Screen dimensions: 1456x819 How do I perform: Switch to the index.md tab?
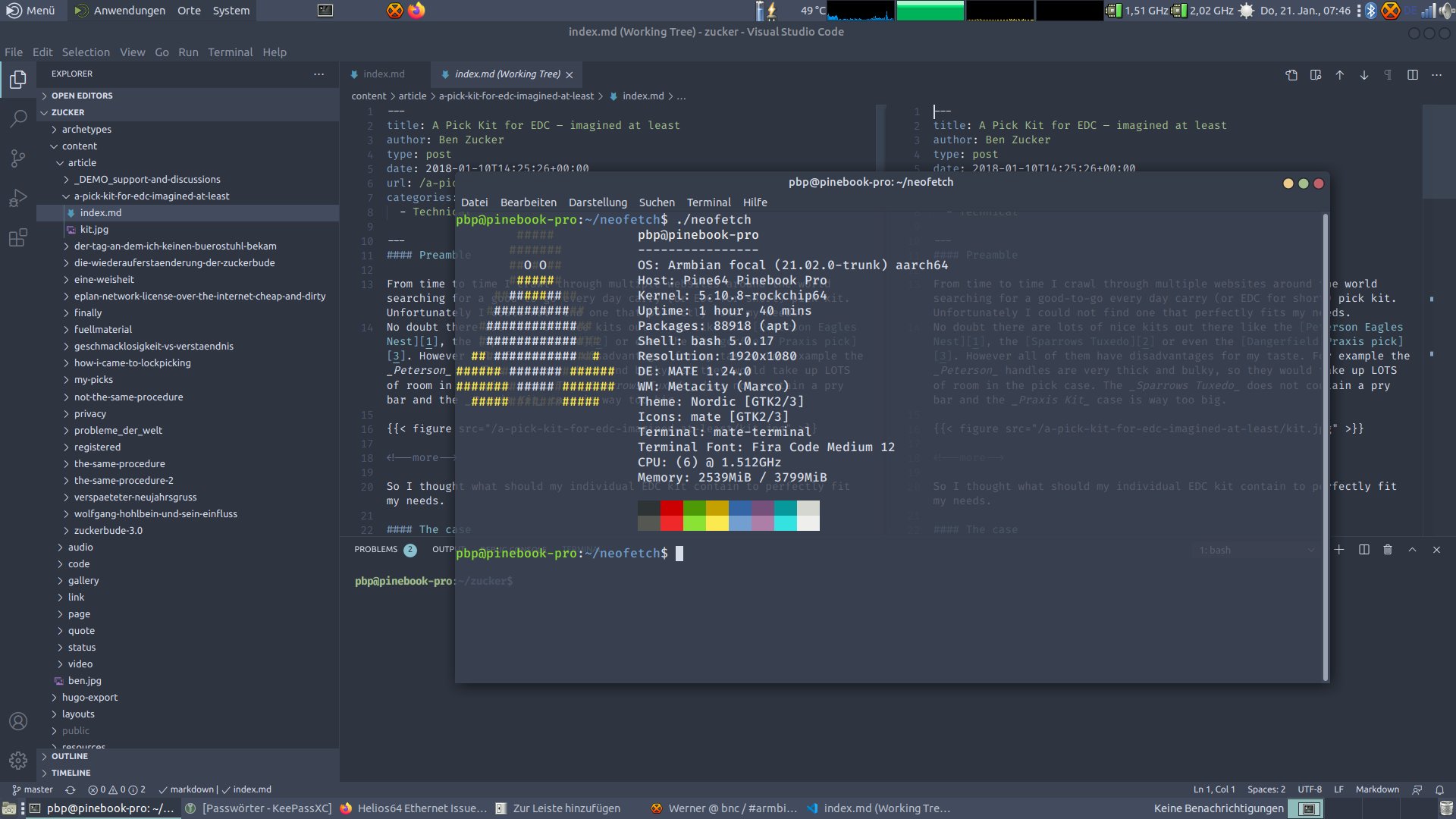click(x=384, y=74)
